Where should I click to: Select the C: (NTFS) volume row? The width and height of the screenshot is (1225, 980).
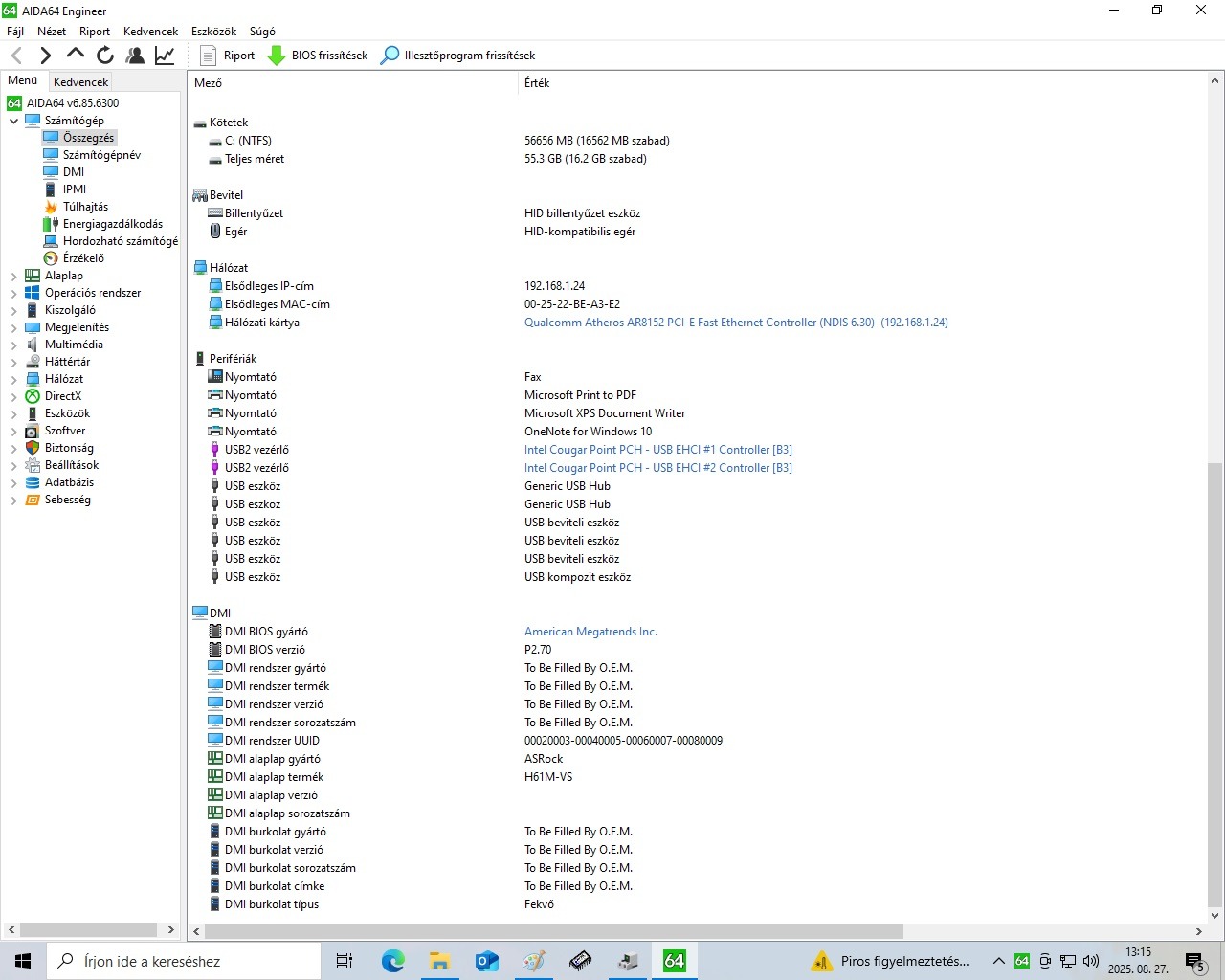[697, 141]
